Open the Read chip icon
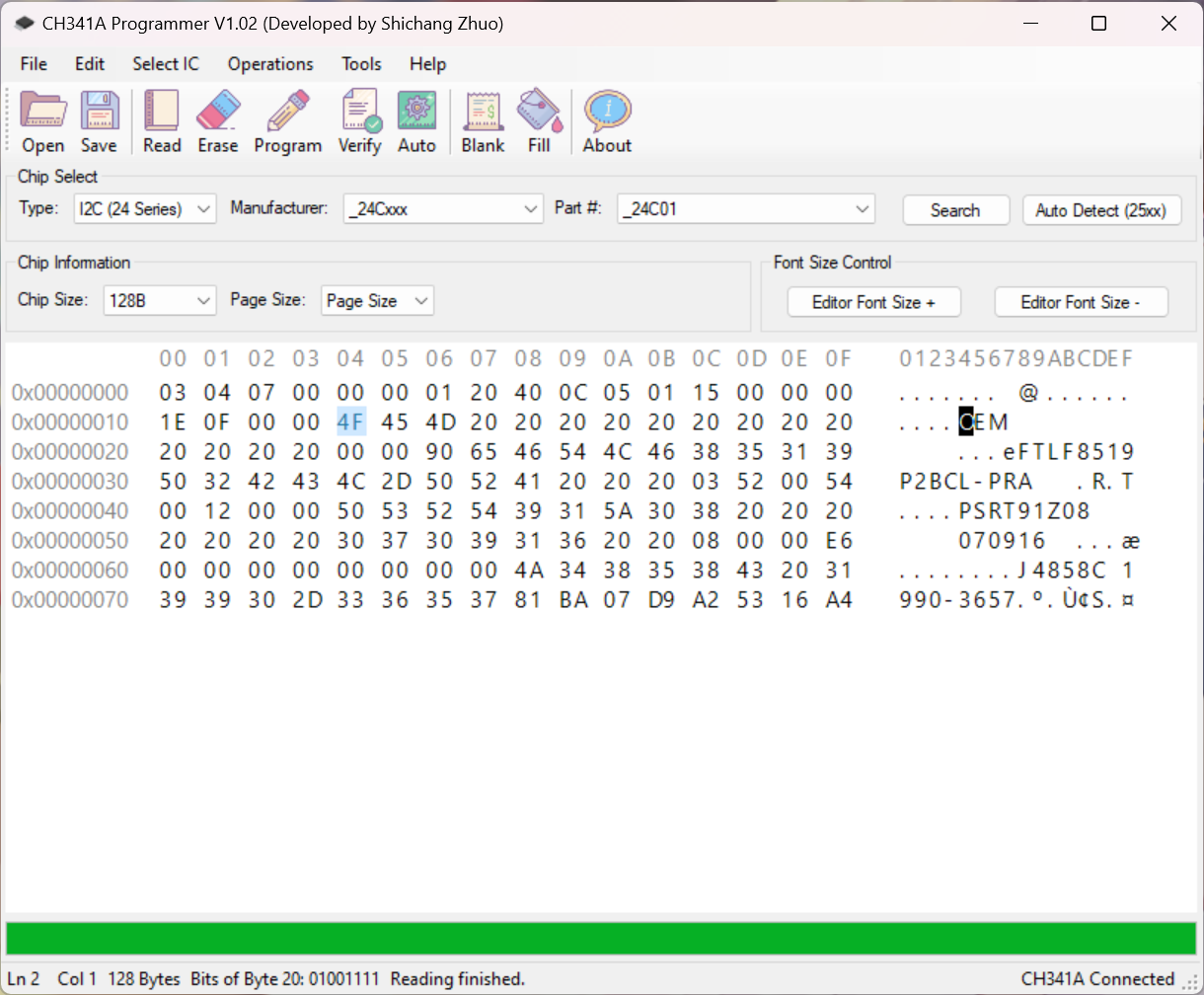Image resolution: width=1204 pixels, height=995 pixels. click(x=161, y=118)
